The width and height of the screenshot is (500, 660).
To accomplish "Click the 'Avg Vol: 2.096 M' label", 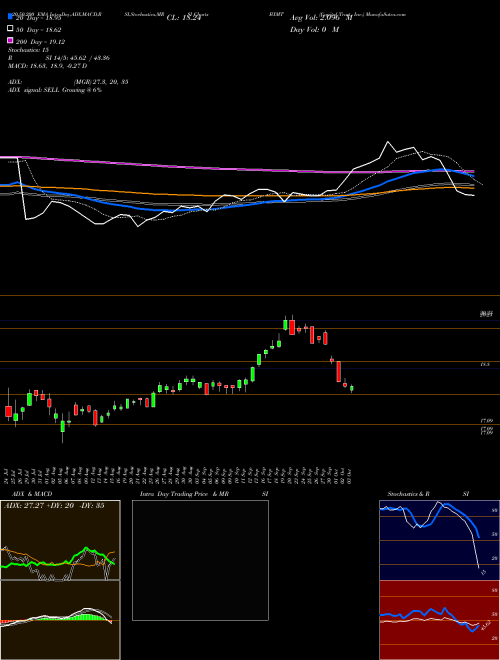I will coord(321,18).
